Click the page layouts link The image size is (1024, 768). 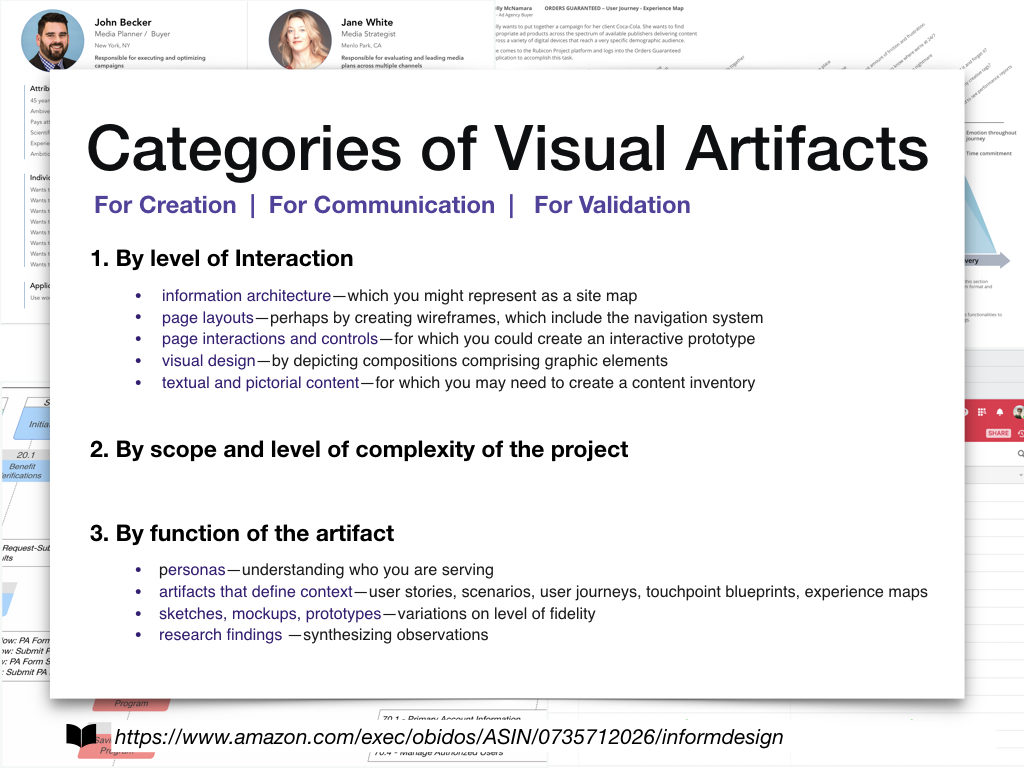[x=207, y=318]
